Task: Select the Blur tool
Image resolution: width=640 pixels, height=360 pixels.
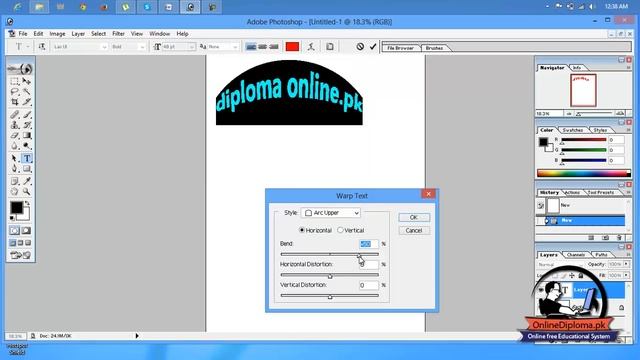Action: pos(15,145)
